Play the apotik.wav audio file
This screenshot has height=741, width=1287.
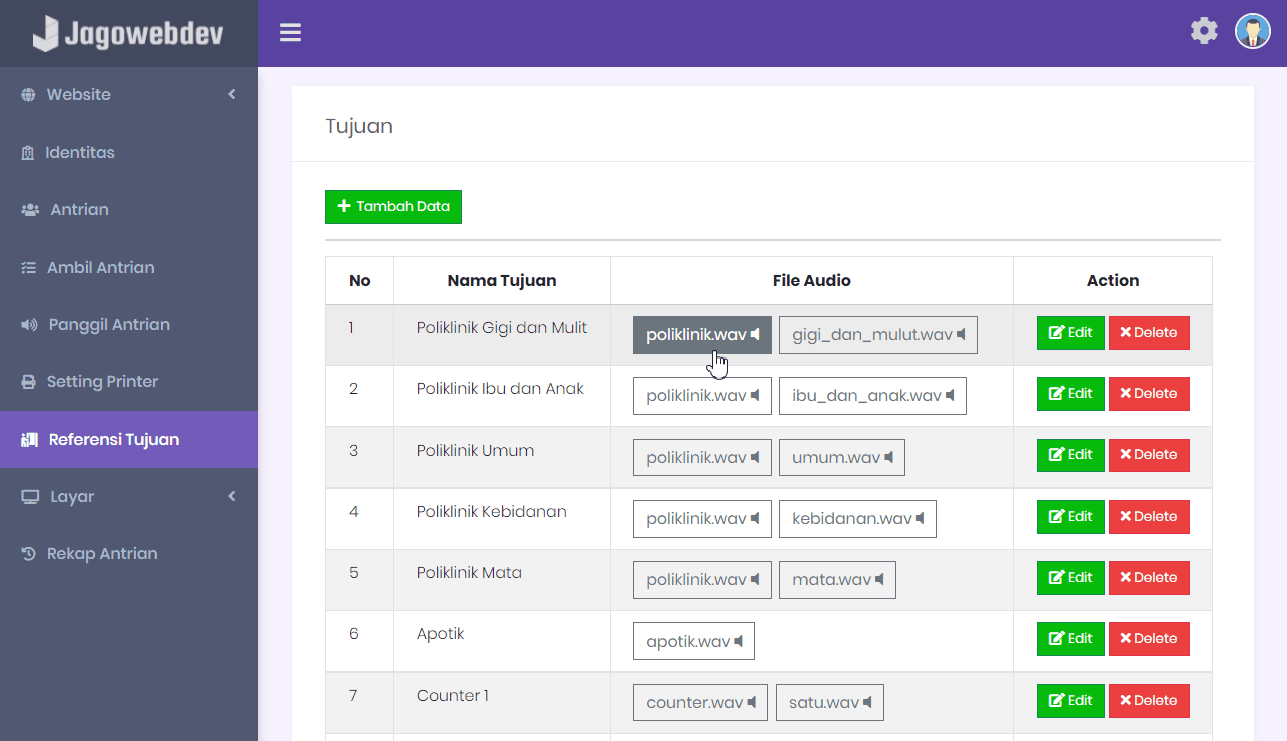694,641
